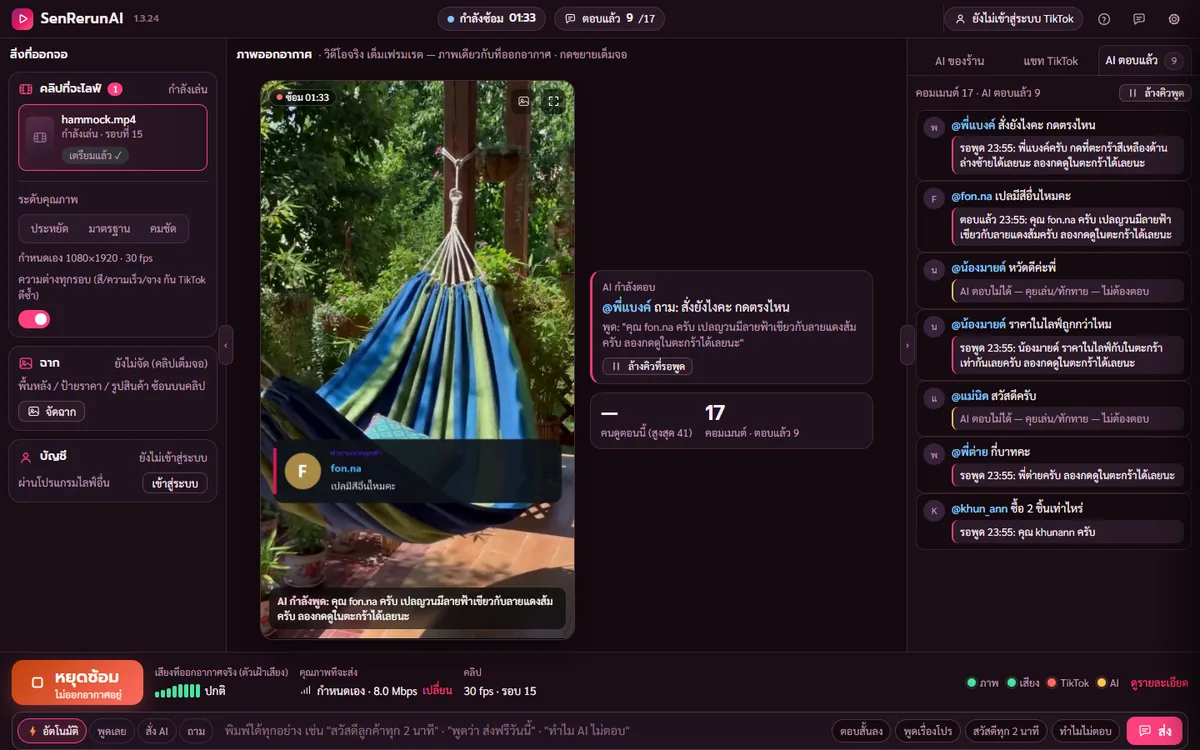Open the settings gear icon

[x=1174, y=19]
